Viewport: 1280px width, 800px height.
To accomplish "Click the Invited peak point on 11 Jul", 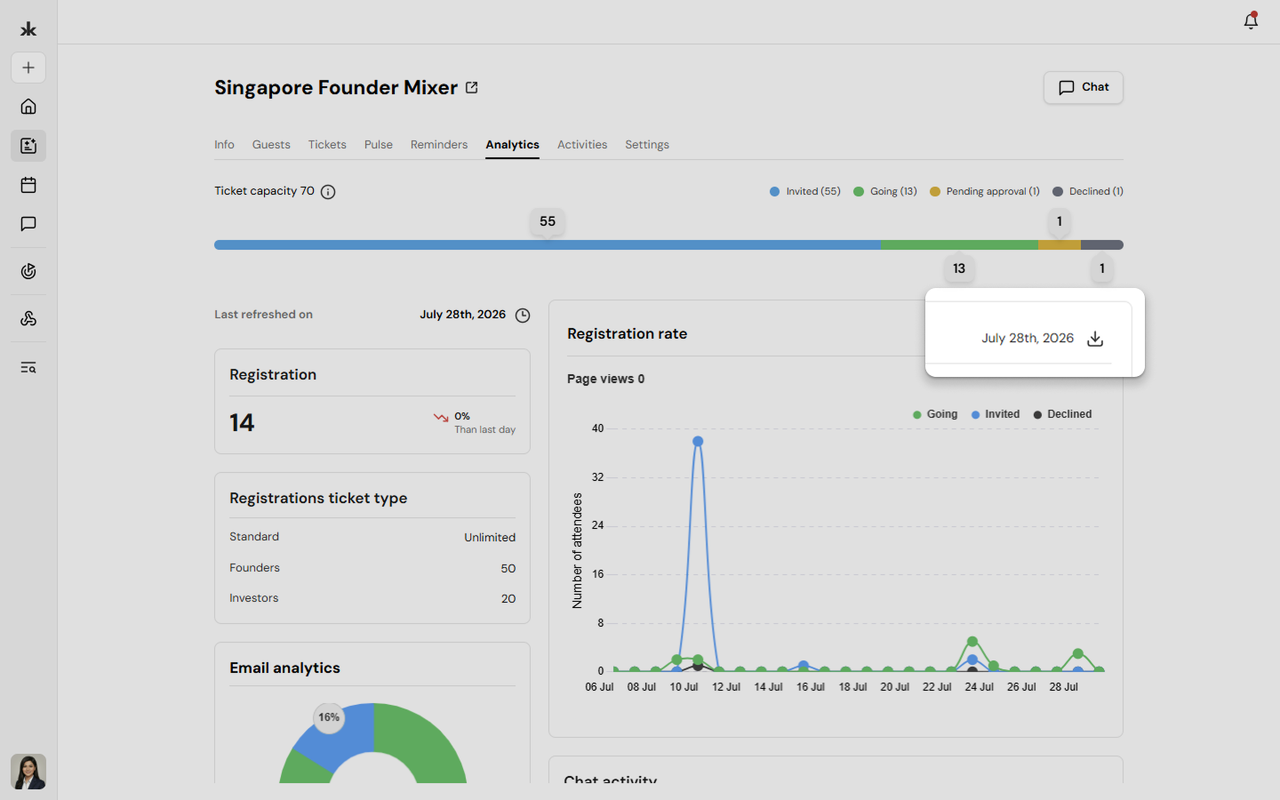I will tap(697, 441).
